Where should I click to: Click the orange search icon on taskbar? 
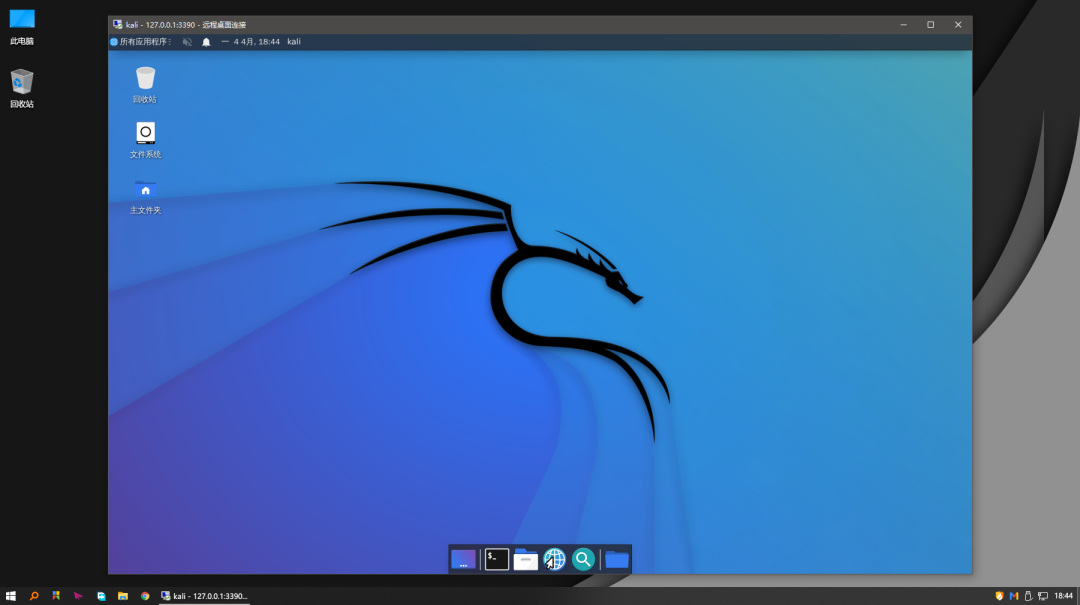[x=34, y=596]
